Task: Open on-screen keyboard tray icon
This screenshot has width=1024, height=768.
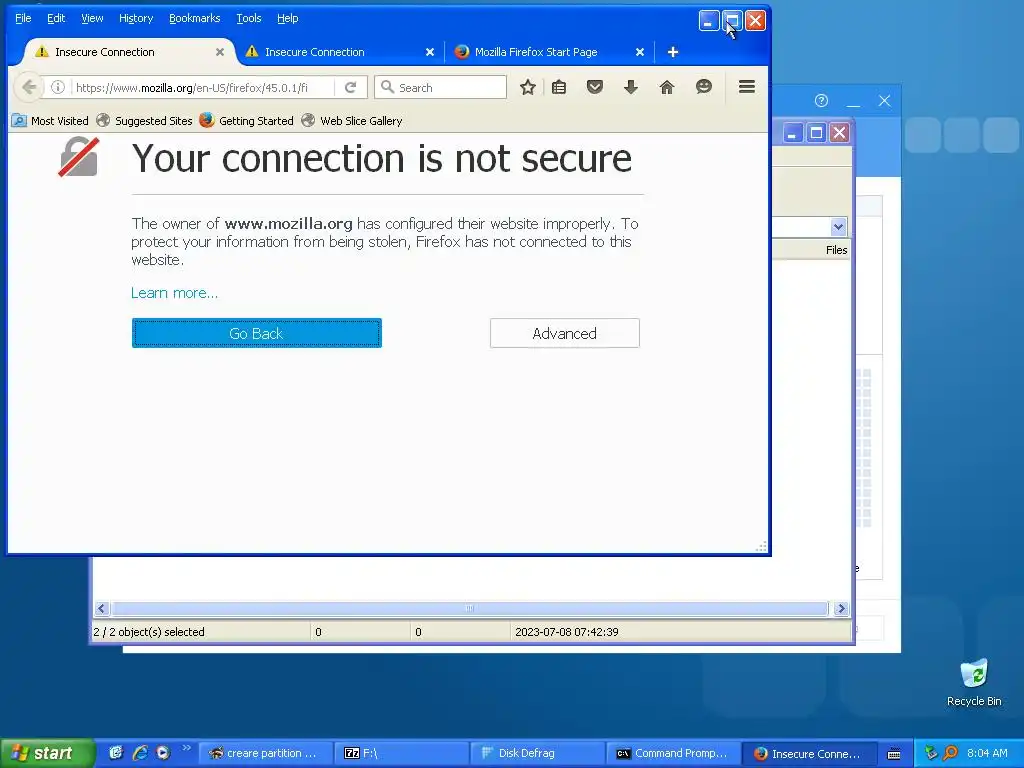Action: point(894,754)
